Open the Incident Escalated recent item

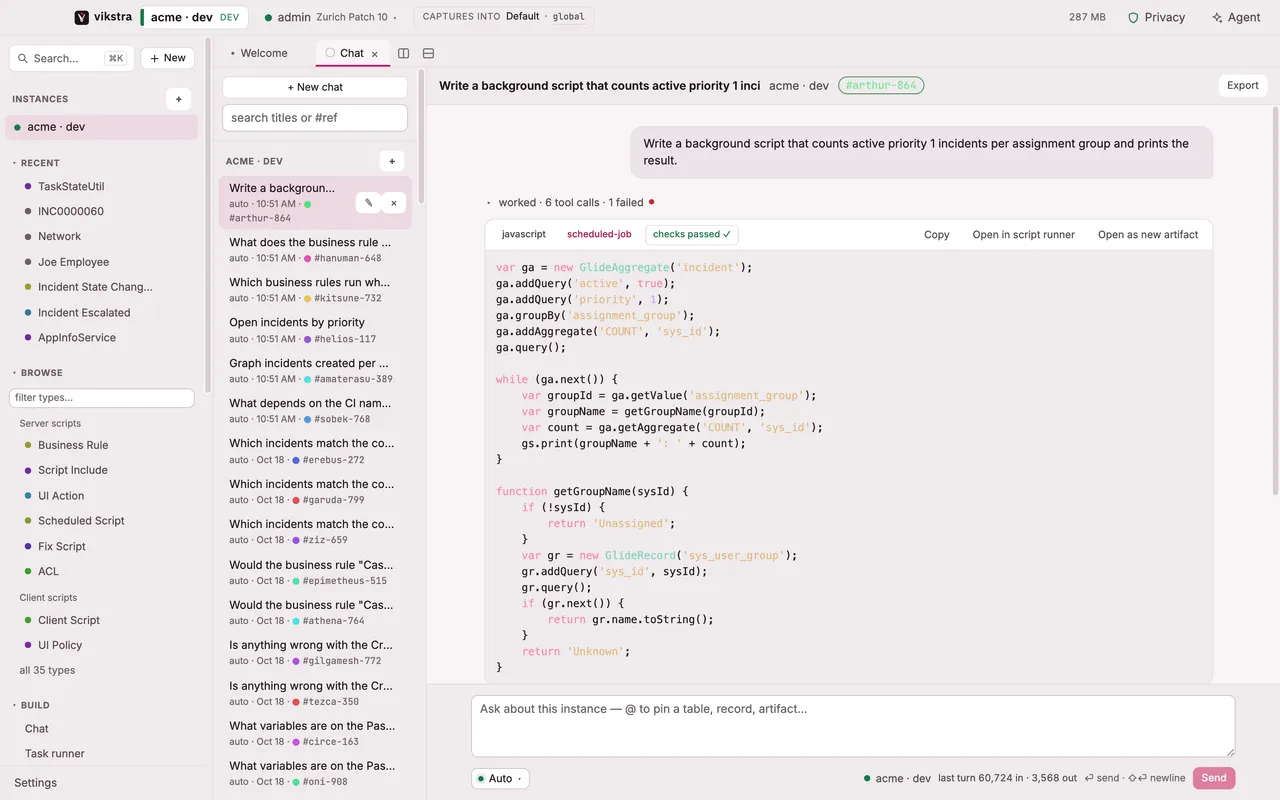(x=84, y=312)
